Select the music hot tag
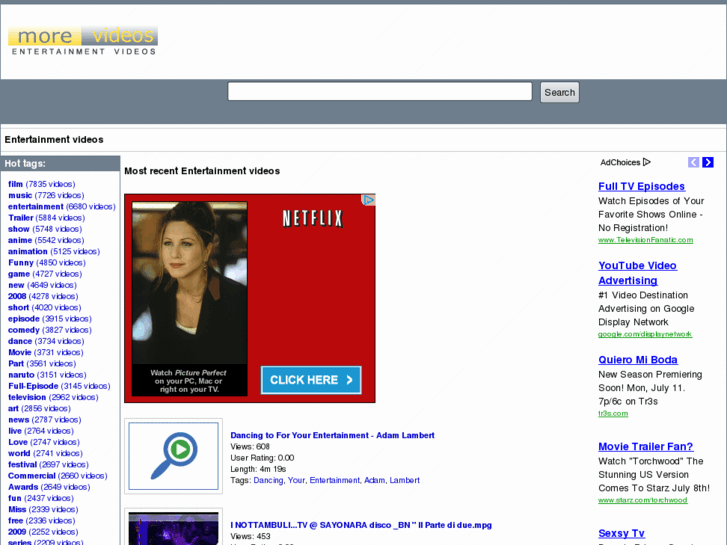Screen dimensions: 727x545 point(20,195)
